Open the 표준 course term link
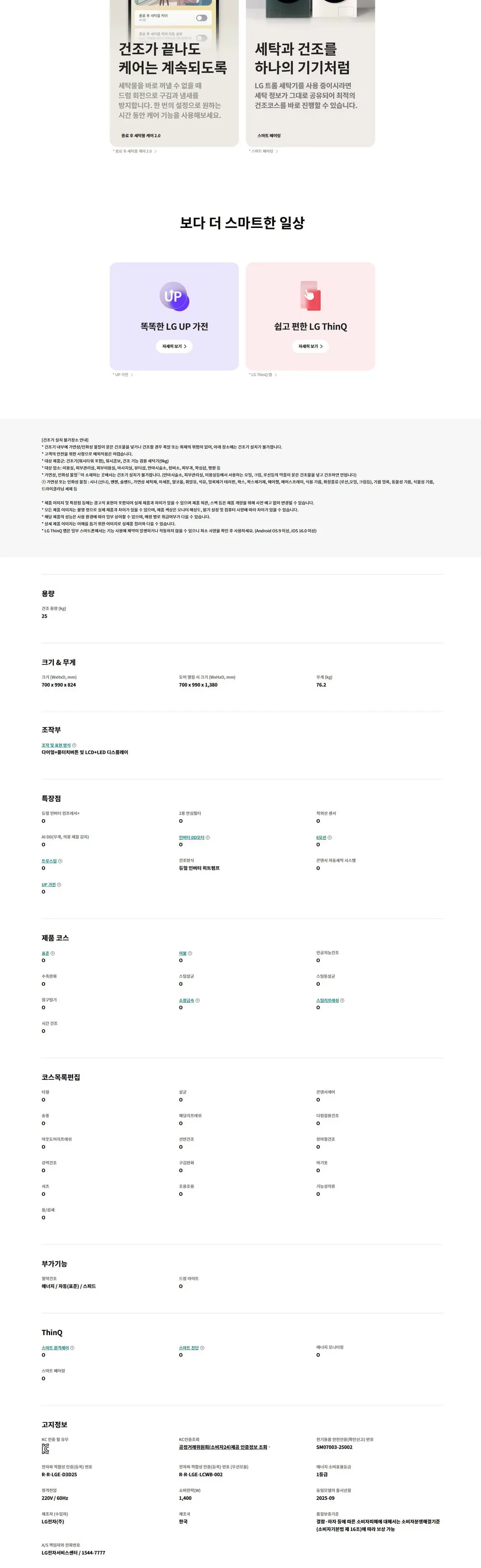Viewport: 481px width, 1568px height. pyautogui.click(x=46, y=953)
